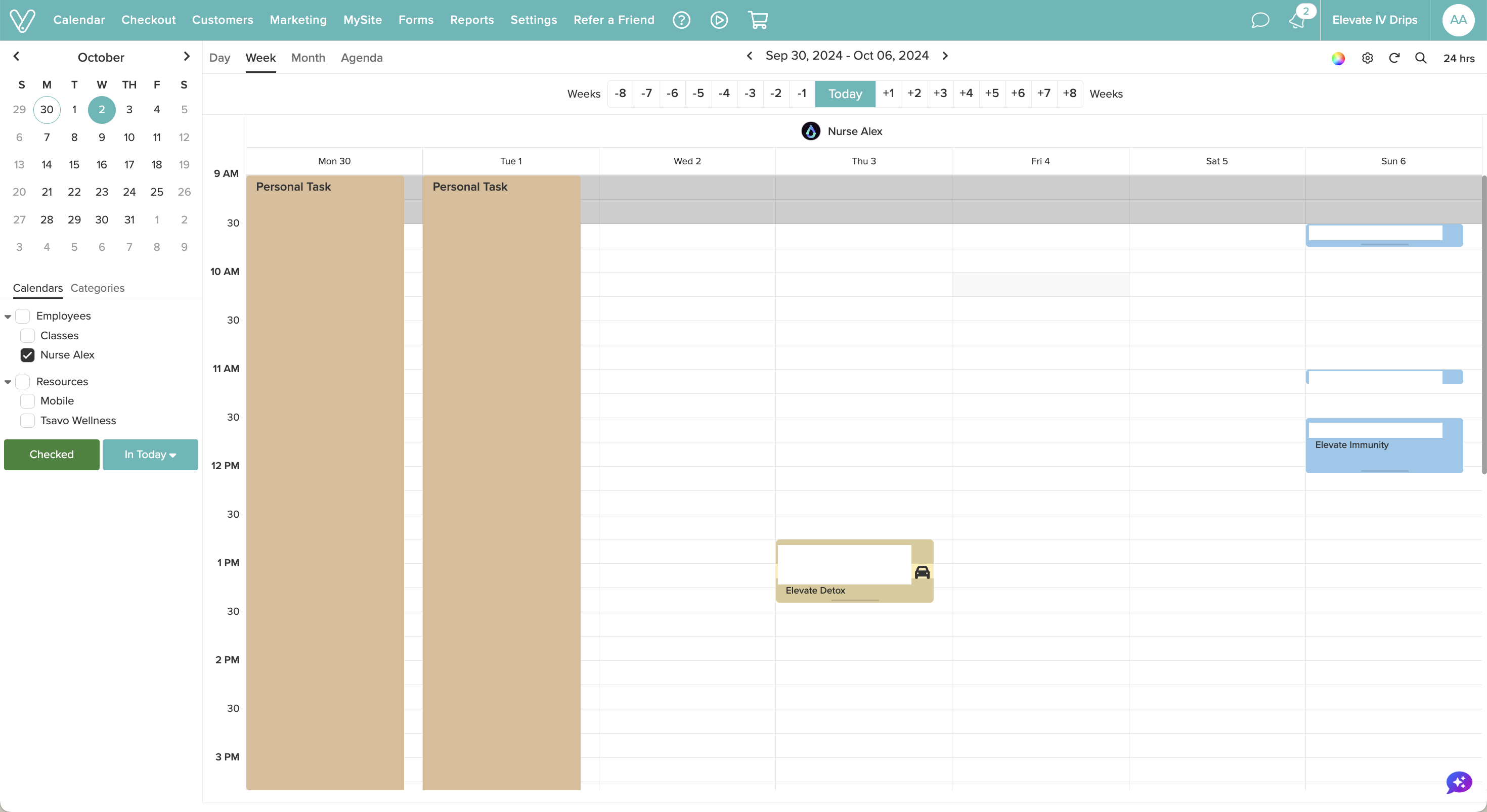Viewport: 1487px width, 812px height.
Task: Open the In Today dropdown
Action: (x=150, y=455)
